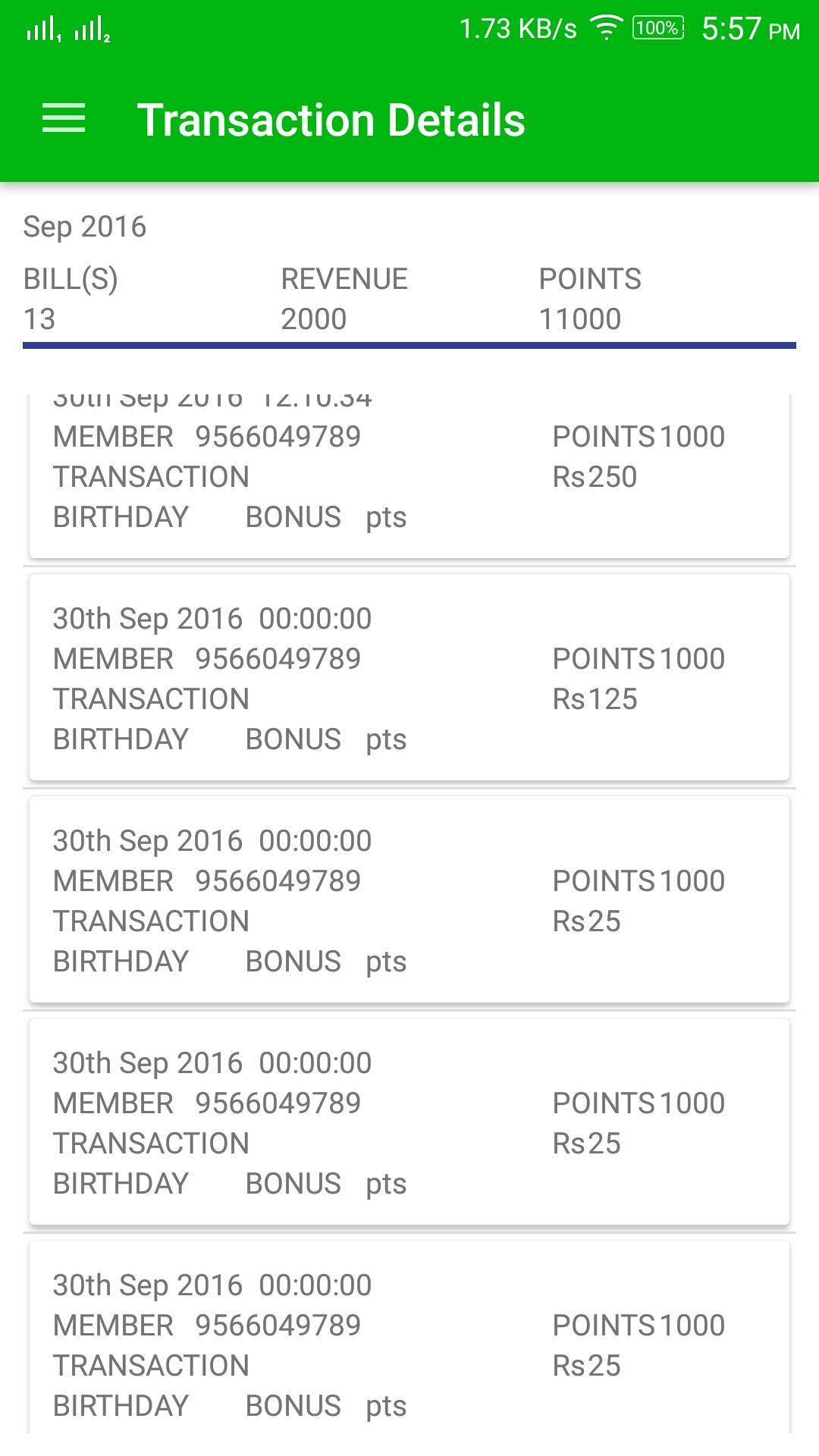The height and width of the screenshot is (1456, 819).
Task: Tap the first SIM signal strength icon
Action: click(42, 30)
